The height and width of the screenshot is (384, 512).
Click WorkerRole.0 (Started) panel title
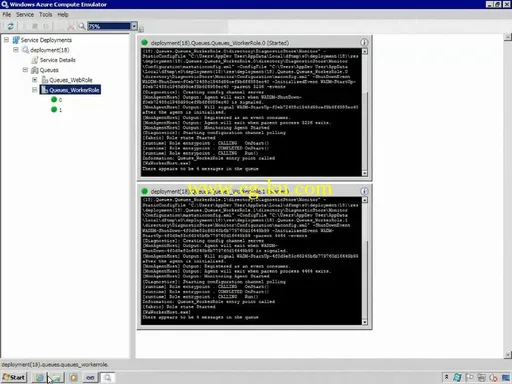coord(220,43)
